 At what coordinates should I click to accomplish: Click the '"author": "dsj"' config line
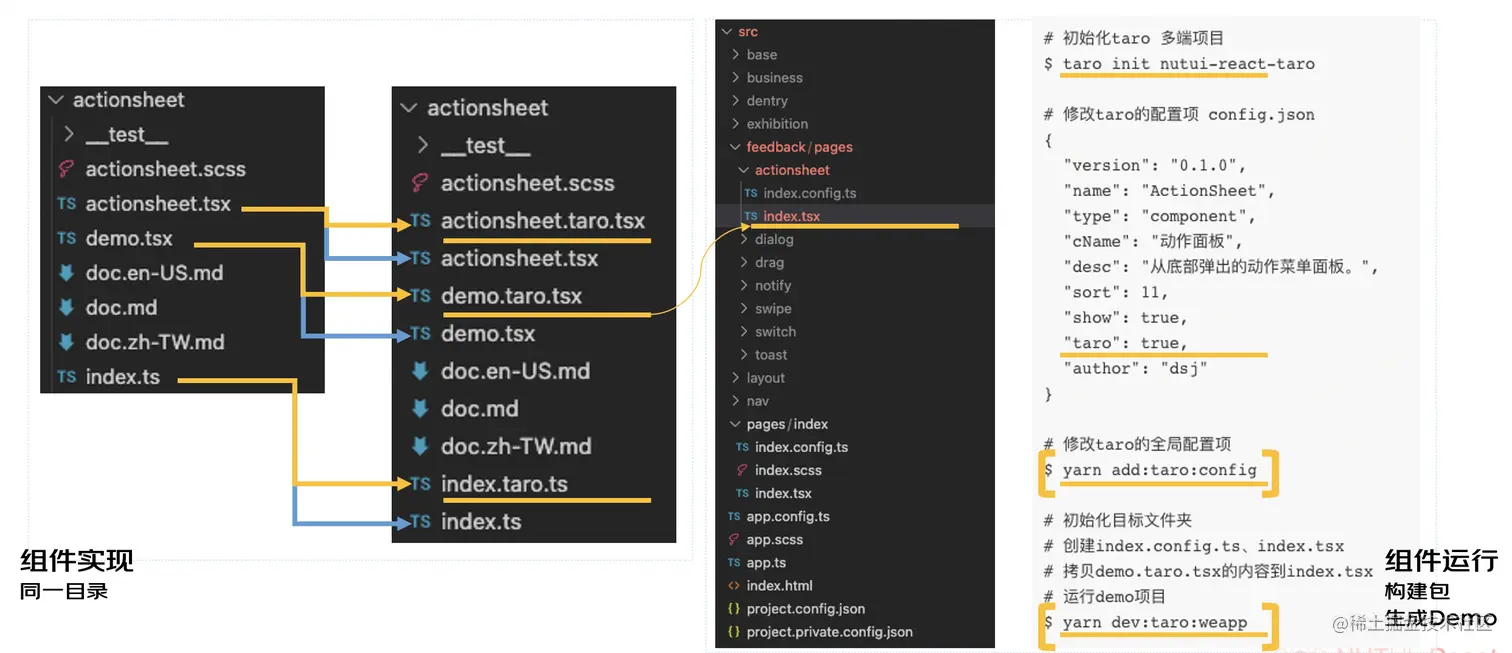click(x=1135, y=369)
